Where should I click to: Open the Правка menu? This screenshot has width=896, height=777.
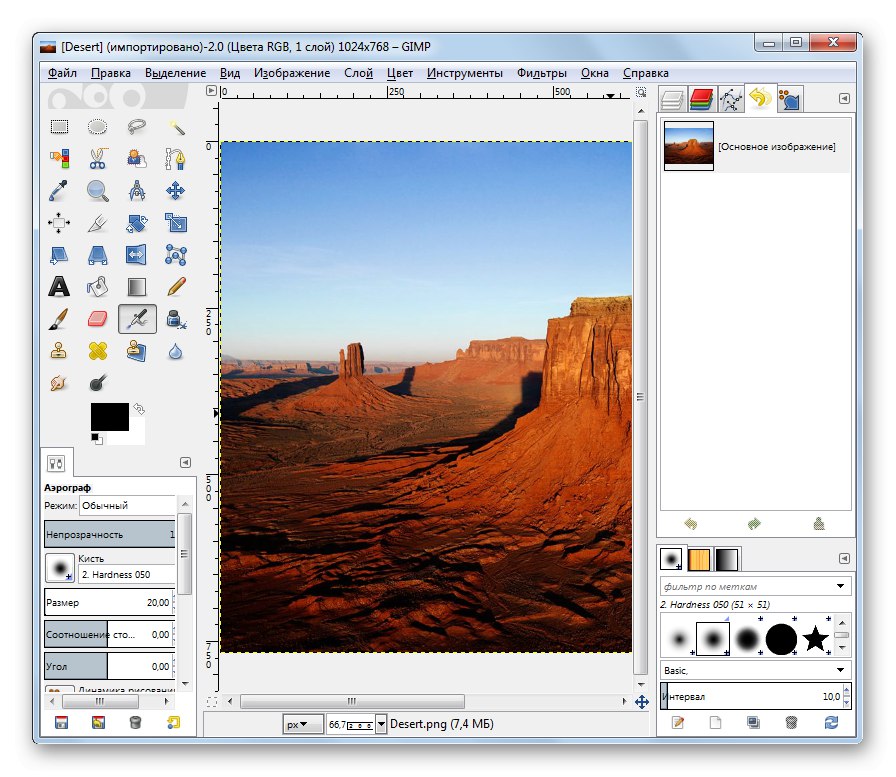111,73
